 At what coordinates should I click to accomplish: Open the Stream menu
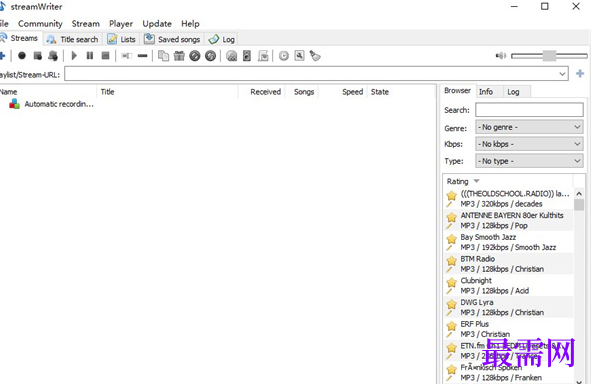(86, 23)
